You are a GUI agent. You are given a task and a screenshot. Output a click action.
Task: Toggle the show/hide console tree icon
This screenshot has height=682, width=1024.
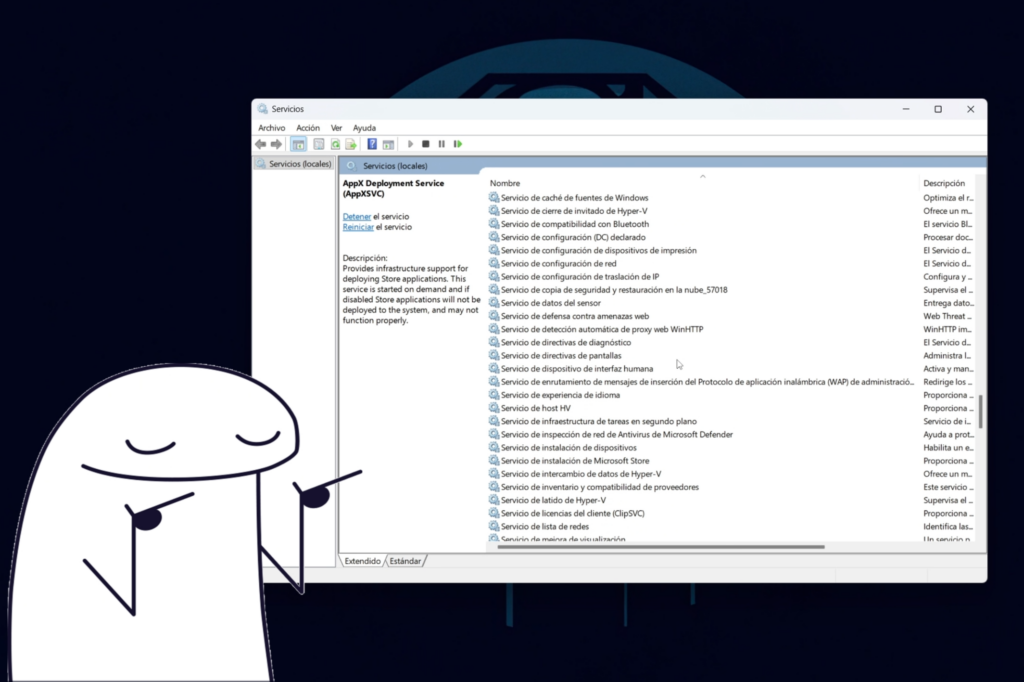298,144
